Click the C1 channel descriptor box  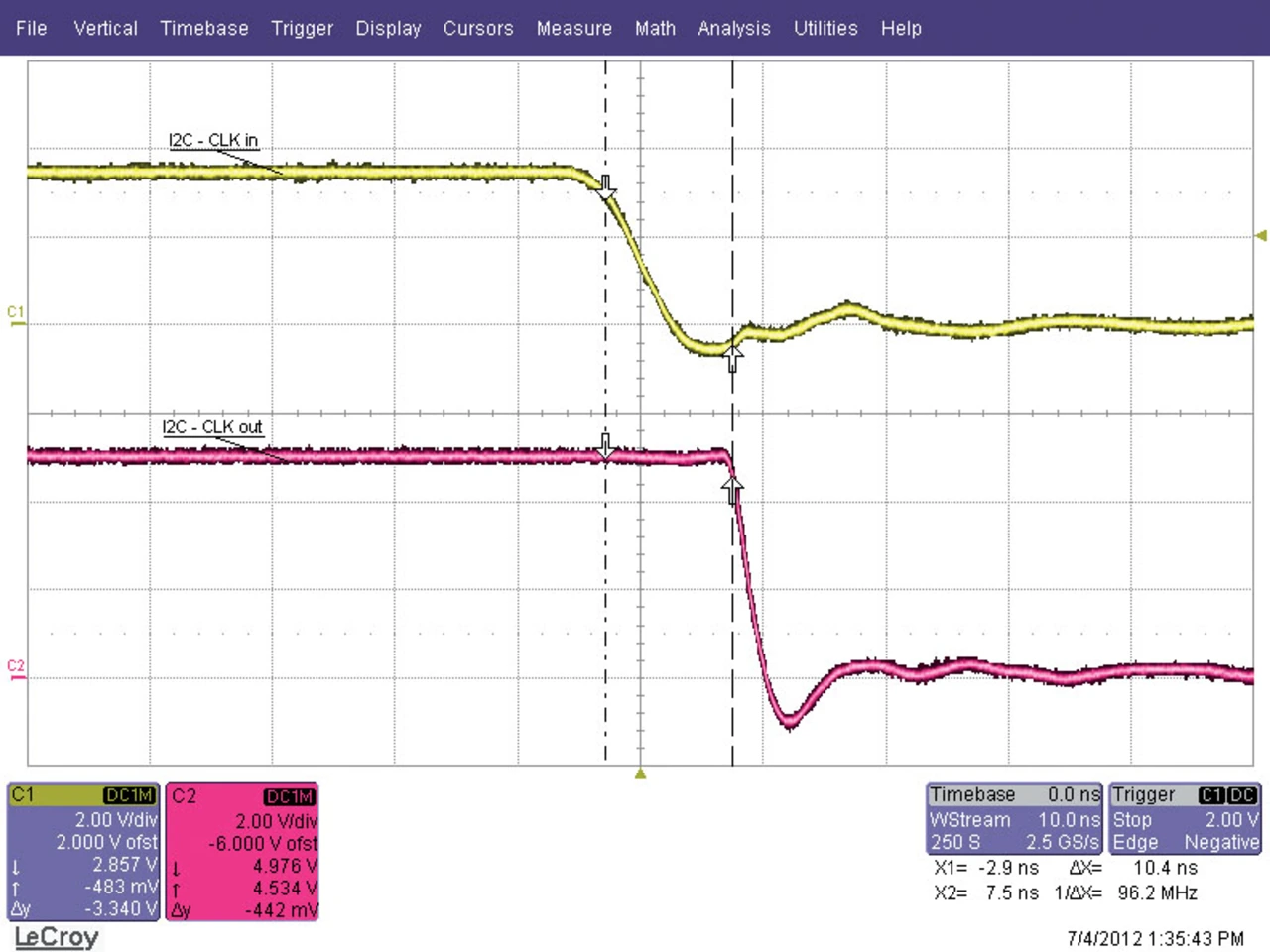(83, 852)
